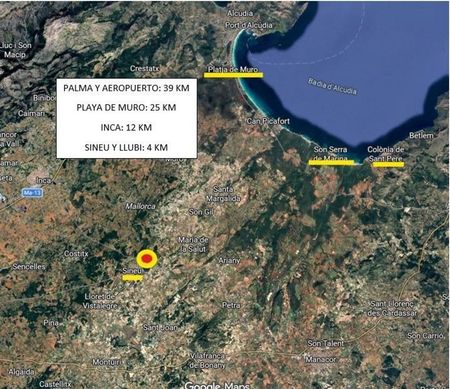Select the Alcúdia map label
450x389 pixels.
240,13
